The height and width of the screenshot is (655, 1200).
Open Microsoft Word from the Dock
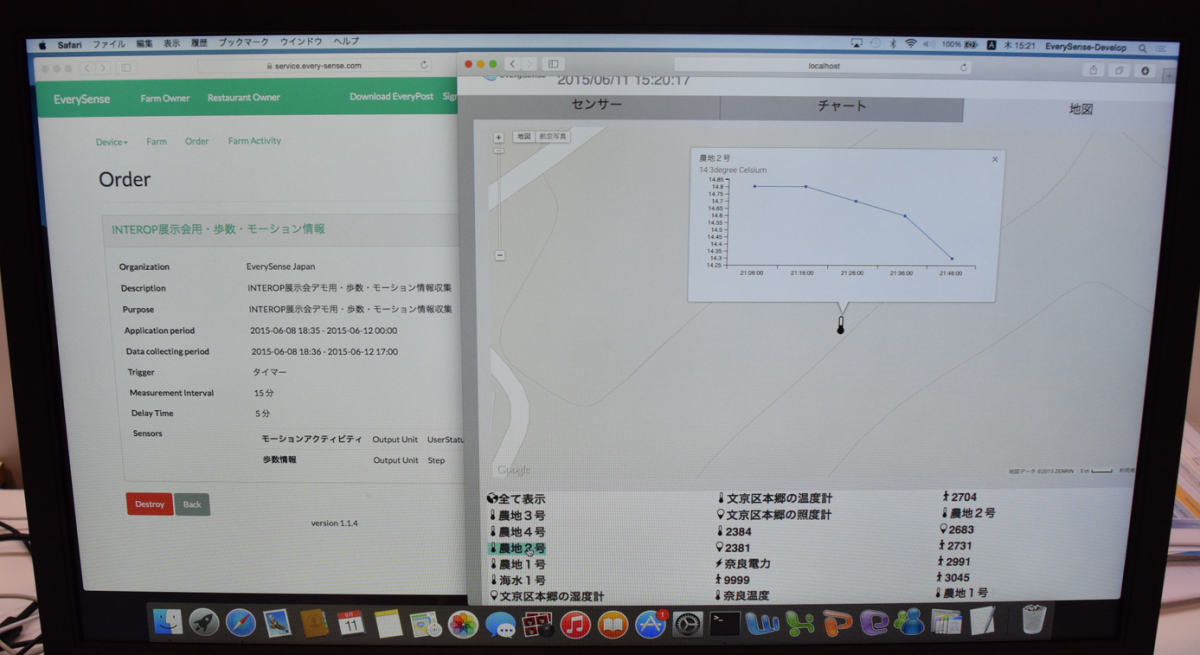762,623
